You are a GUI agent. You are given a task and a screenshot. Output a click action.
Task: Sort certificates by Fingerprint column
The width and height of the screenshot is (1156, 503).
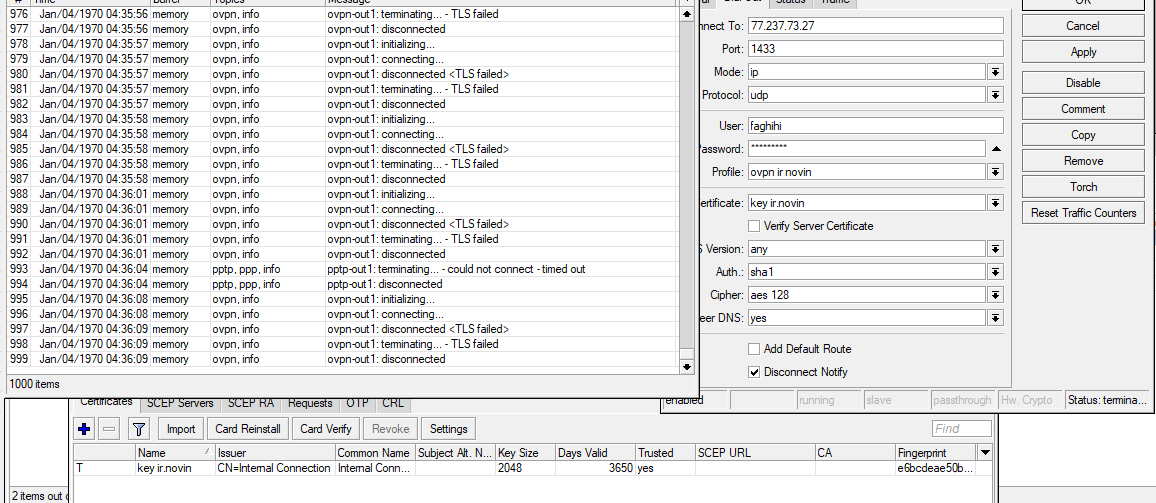pyautogui.click(x=936, y=453)
